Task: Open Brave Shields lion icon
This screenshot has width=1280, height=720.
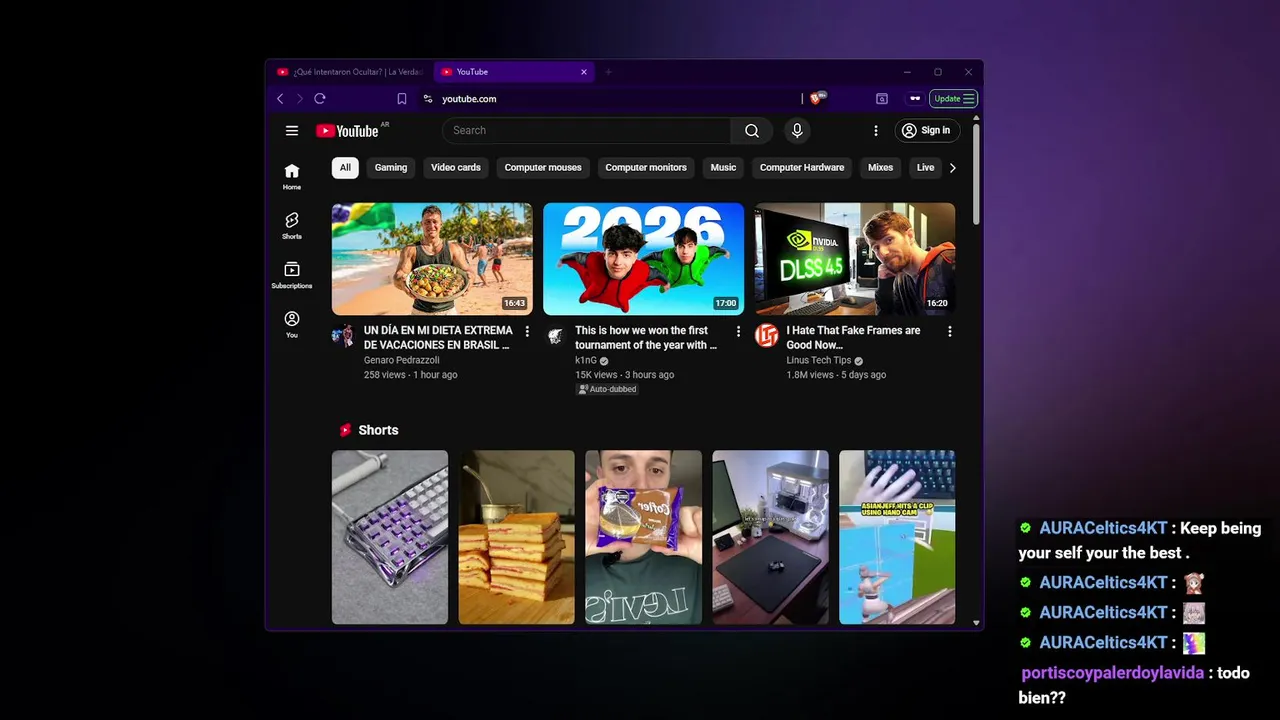Action: pos(816,98)
